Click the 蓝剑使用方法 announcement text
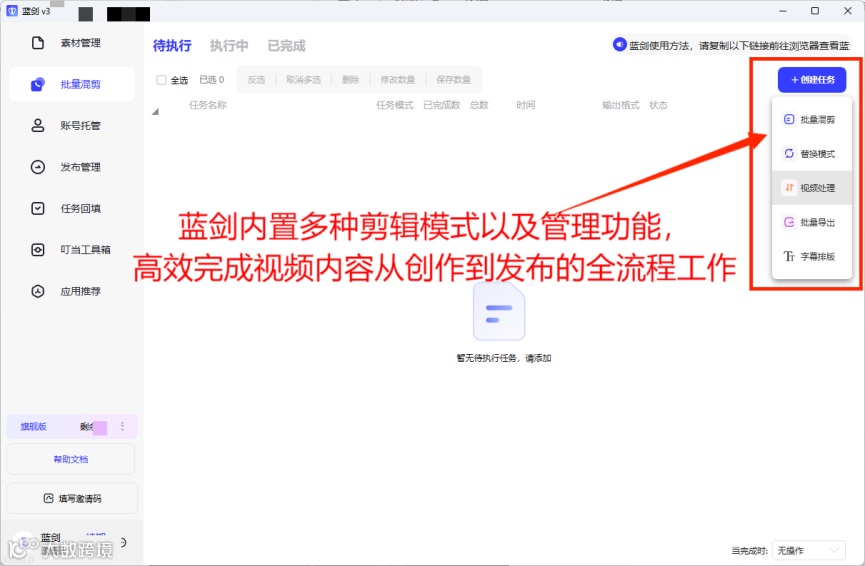Viewport: 865px width, 566px height. point(740,46)
